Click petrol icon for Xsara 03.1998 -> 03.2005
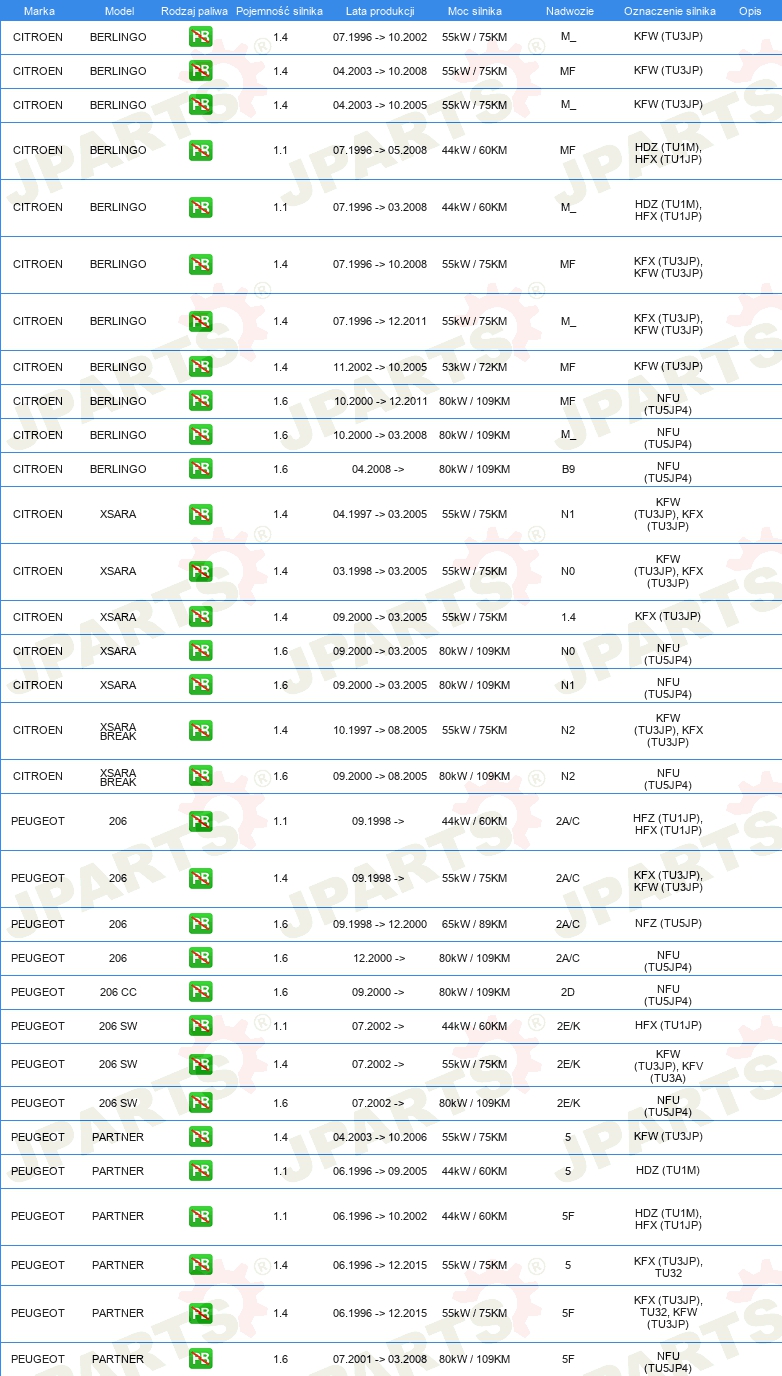This screenshot has width=782, height=1376. (x=201, y=572)
